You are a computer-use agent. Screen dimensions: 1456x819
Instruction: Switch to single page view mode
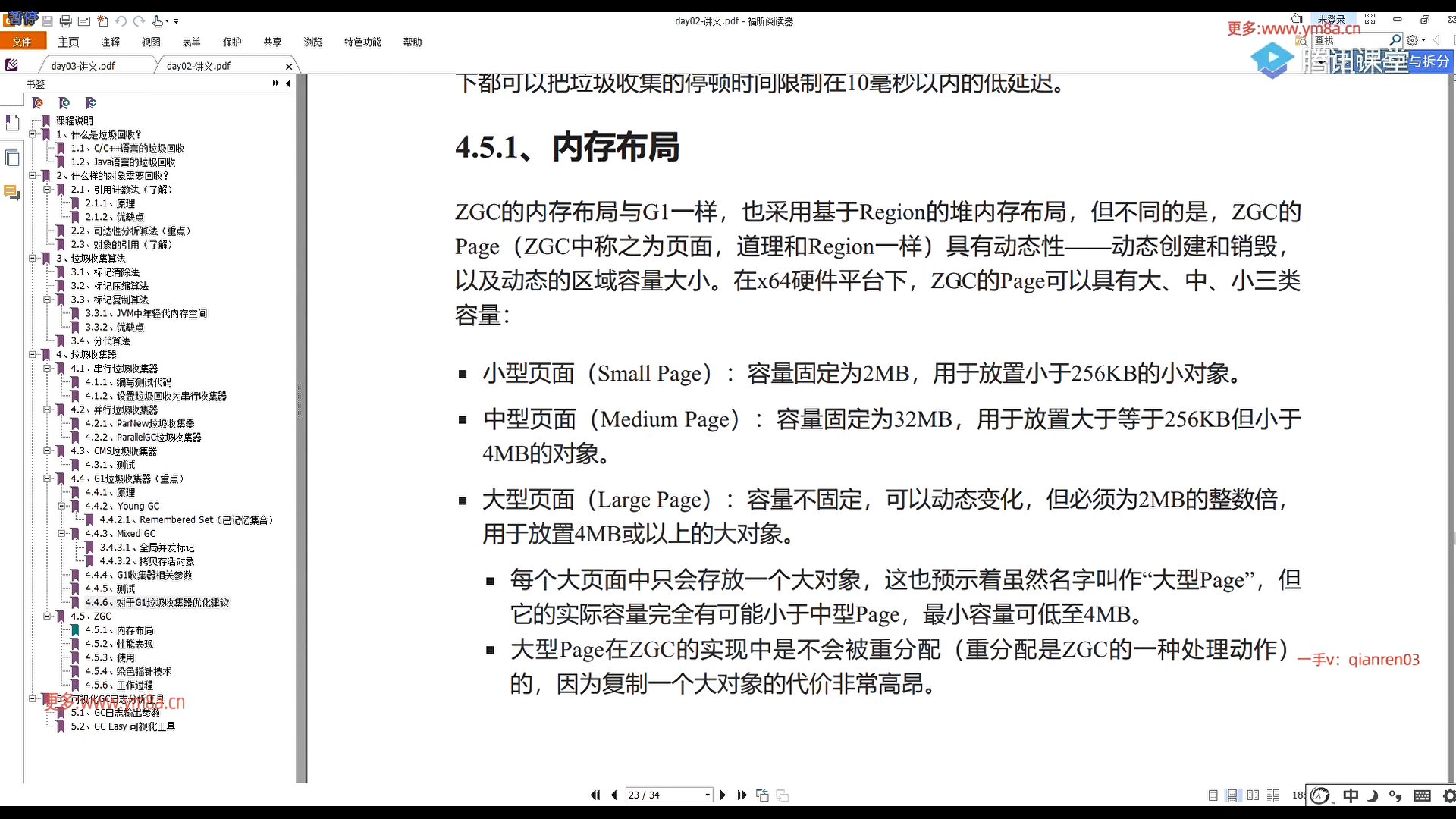coord(1213,795)
